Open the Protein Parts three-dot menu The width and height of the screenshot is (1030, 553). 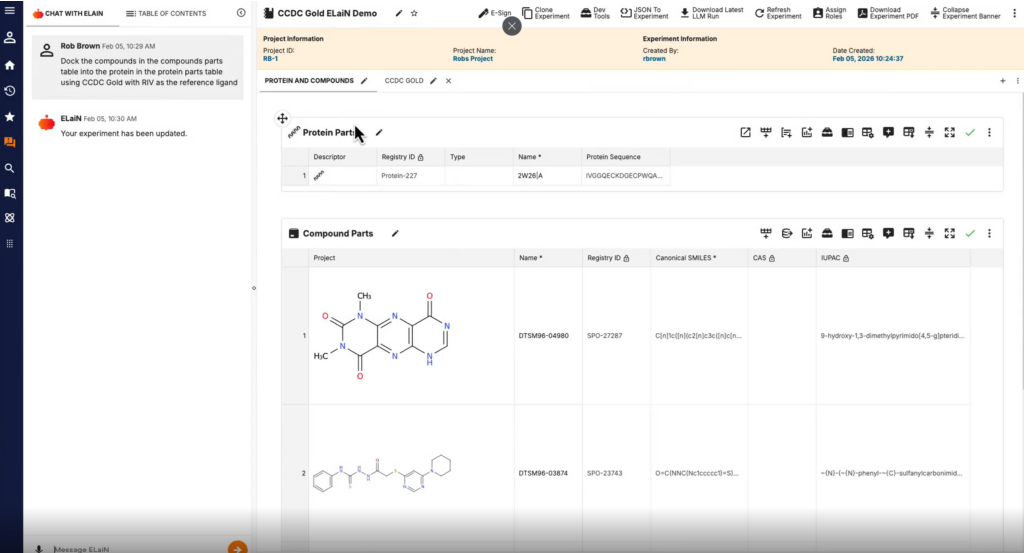[x=989, y=132]
